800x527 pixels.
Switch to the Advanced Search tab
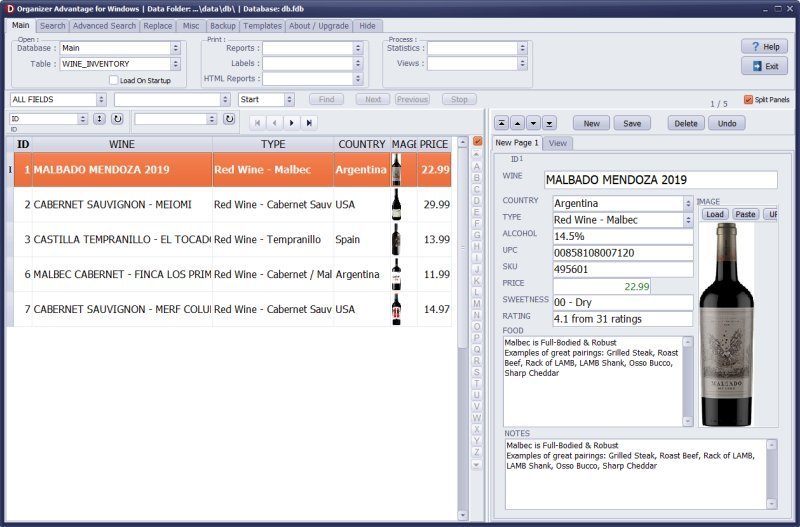click(x=104, y=26)
